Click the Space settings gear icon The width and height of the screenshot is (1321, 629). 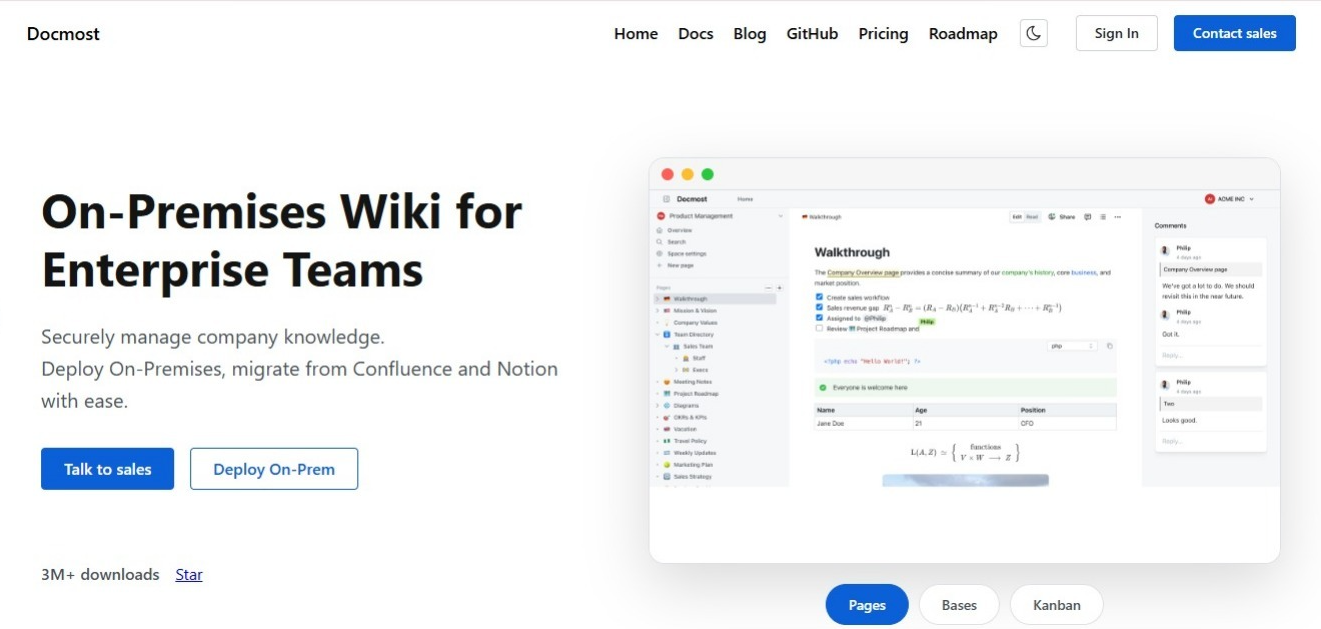tap(659, 254)
